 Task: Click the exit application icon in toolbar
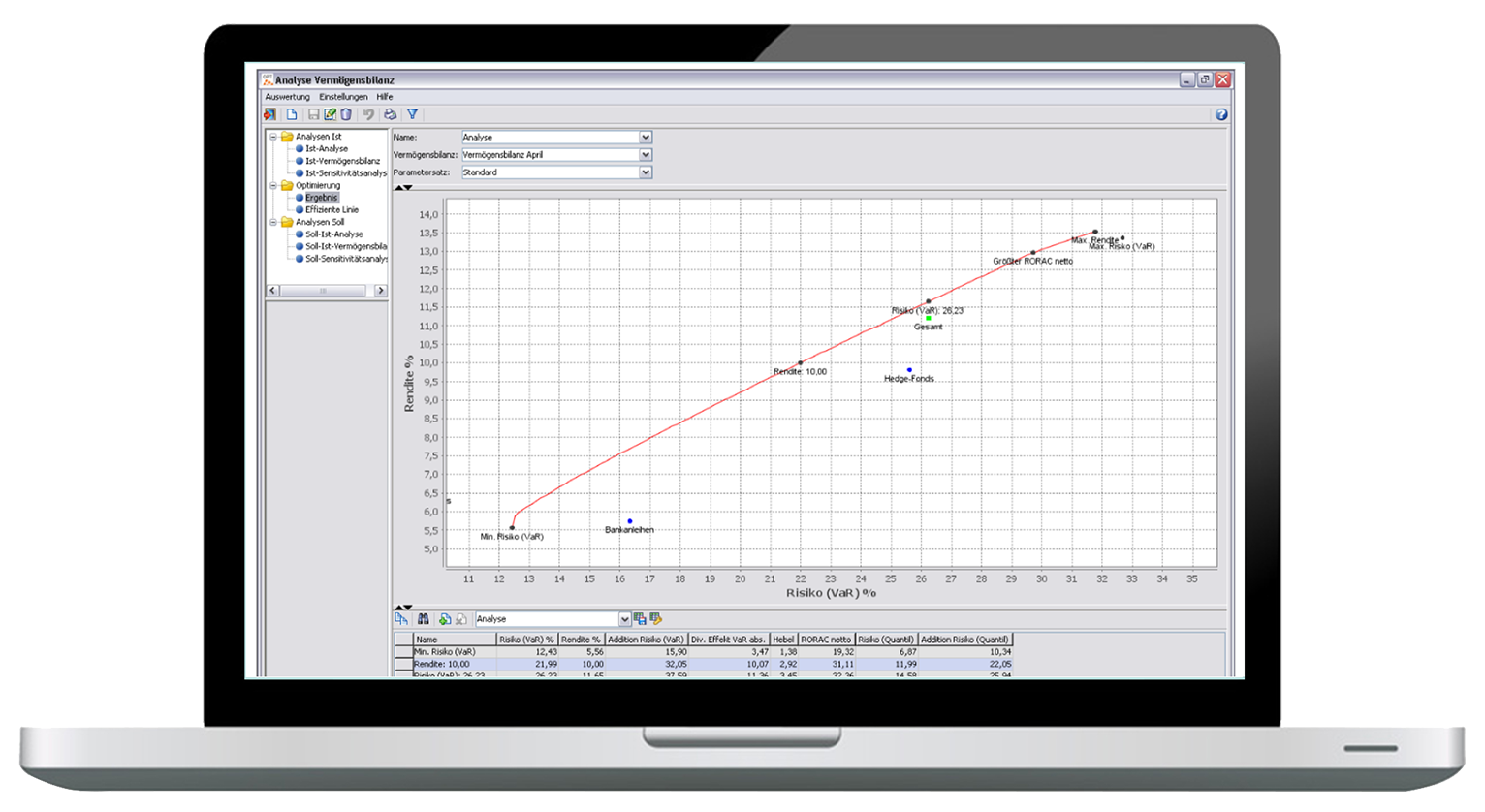[269, 114]
